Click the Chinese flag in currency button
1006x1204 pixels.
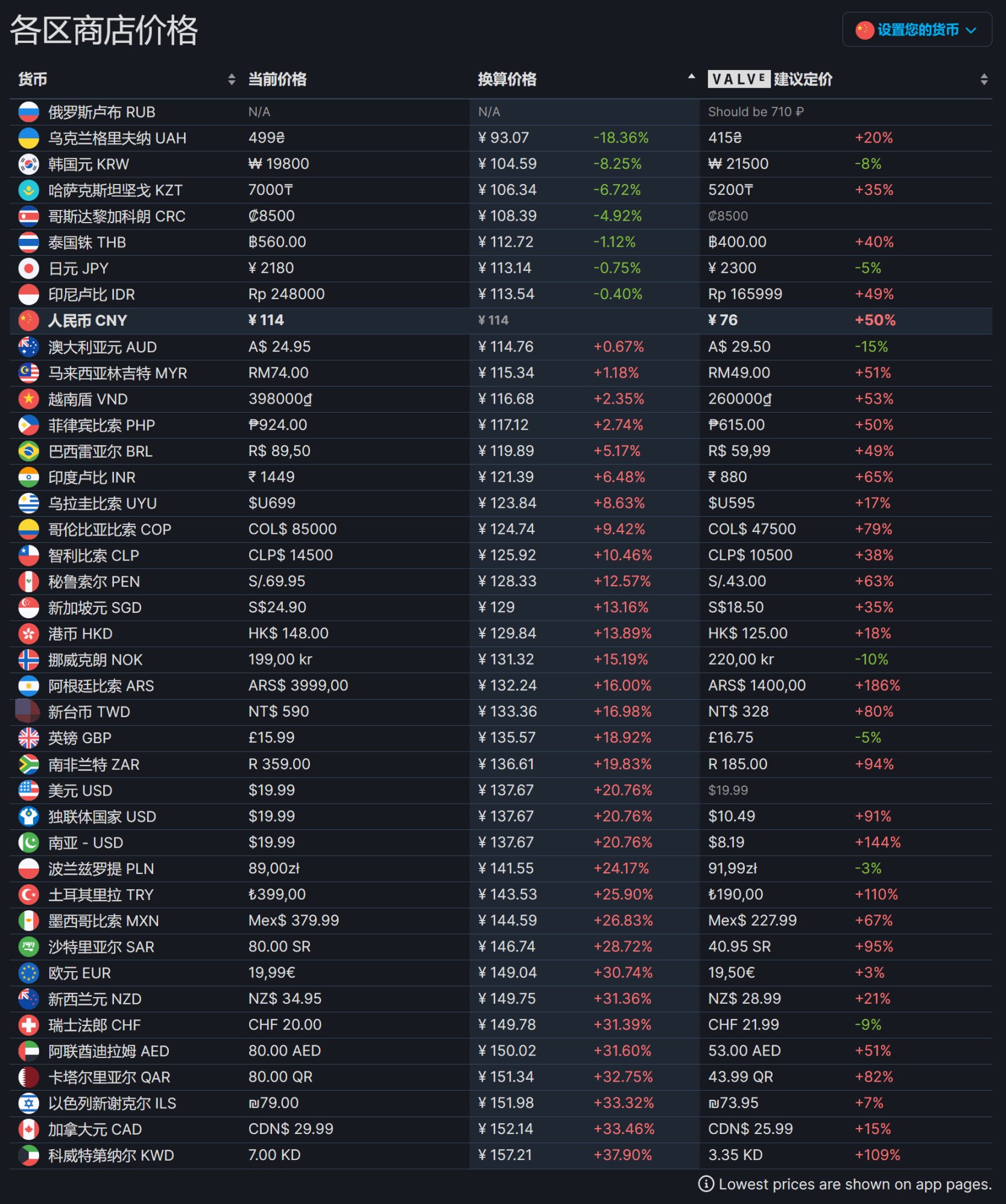864,30
